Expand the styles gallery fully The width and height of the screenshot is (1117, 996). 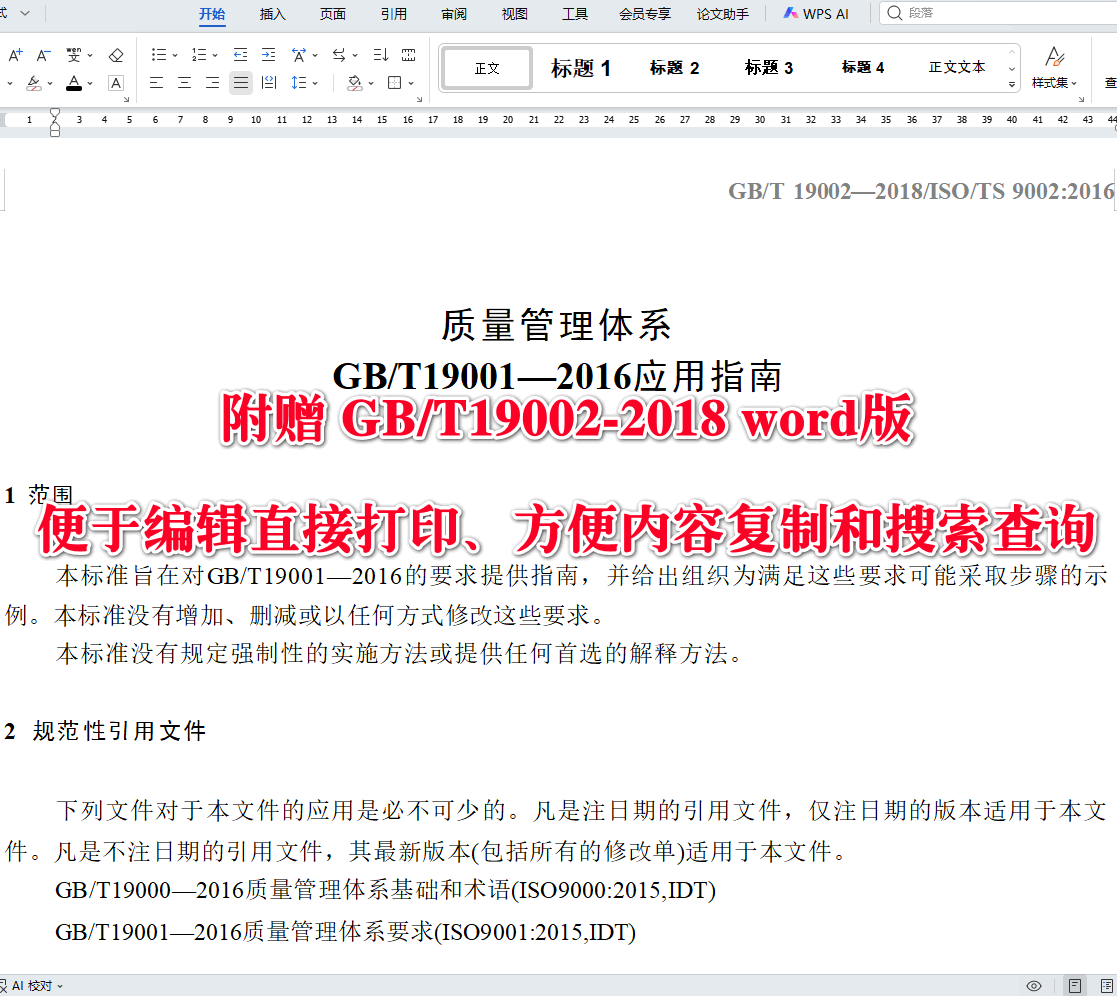[1012, 84]
